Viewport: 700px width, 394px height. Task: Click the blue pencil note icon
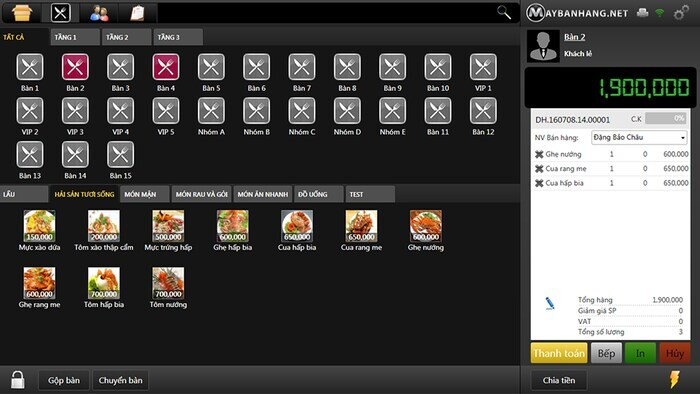point(550,303)
